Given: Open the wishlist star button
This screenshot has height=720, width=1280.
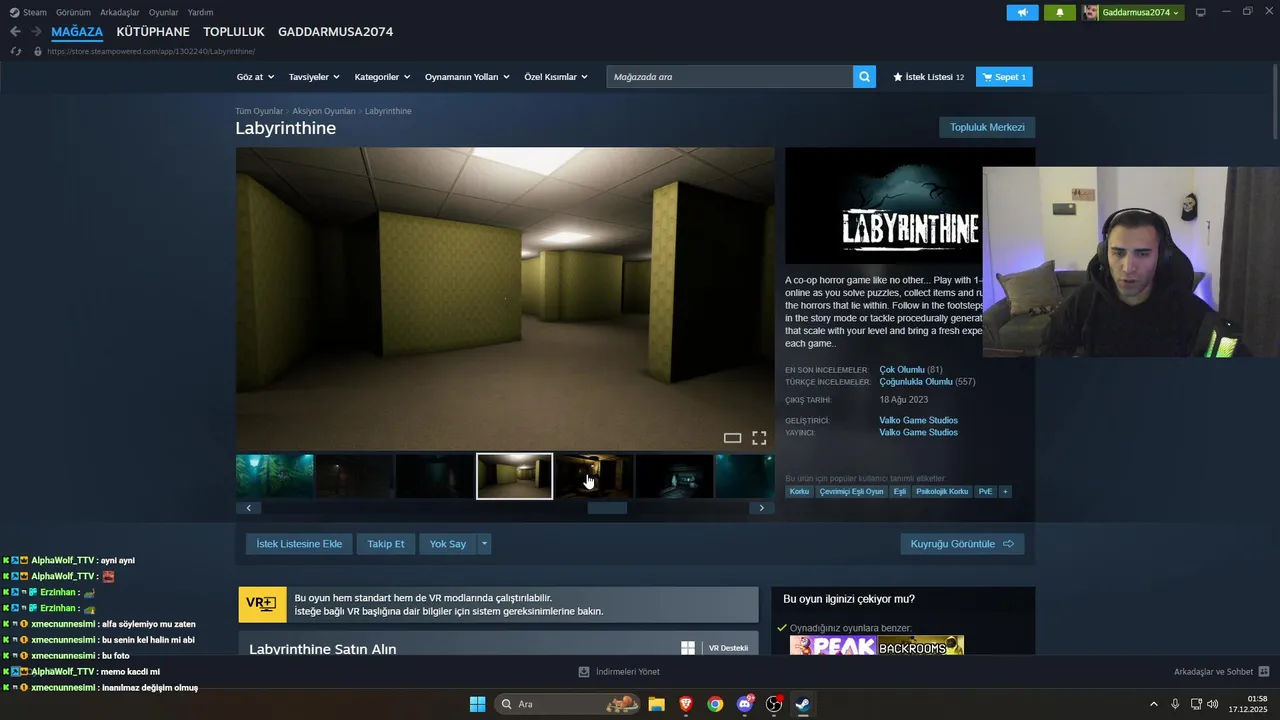Looking at the screenshot, I should click(928, 77).
